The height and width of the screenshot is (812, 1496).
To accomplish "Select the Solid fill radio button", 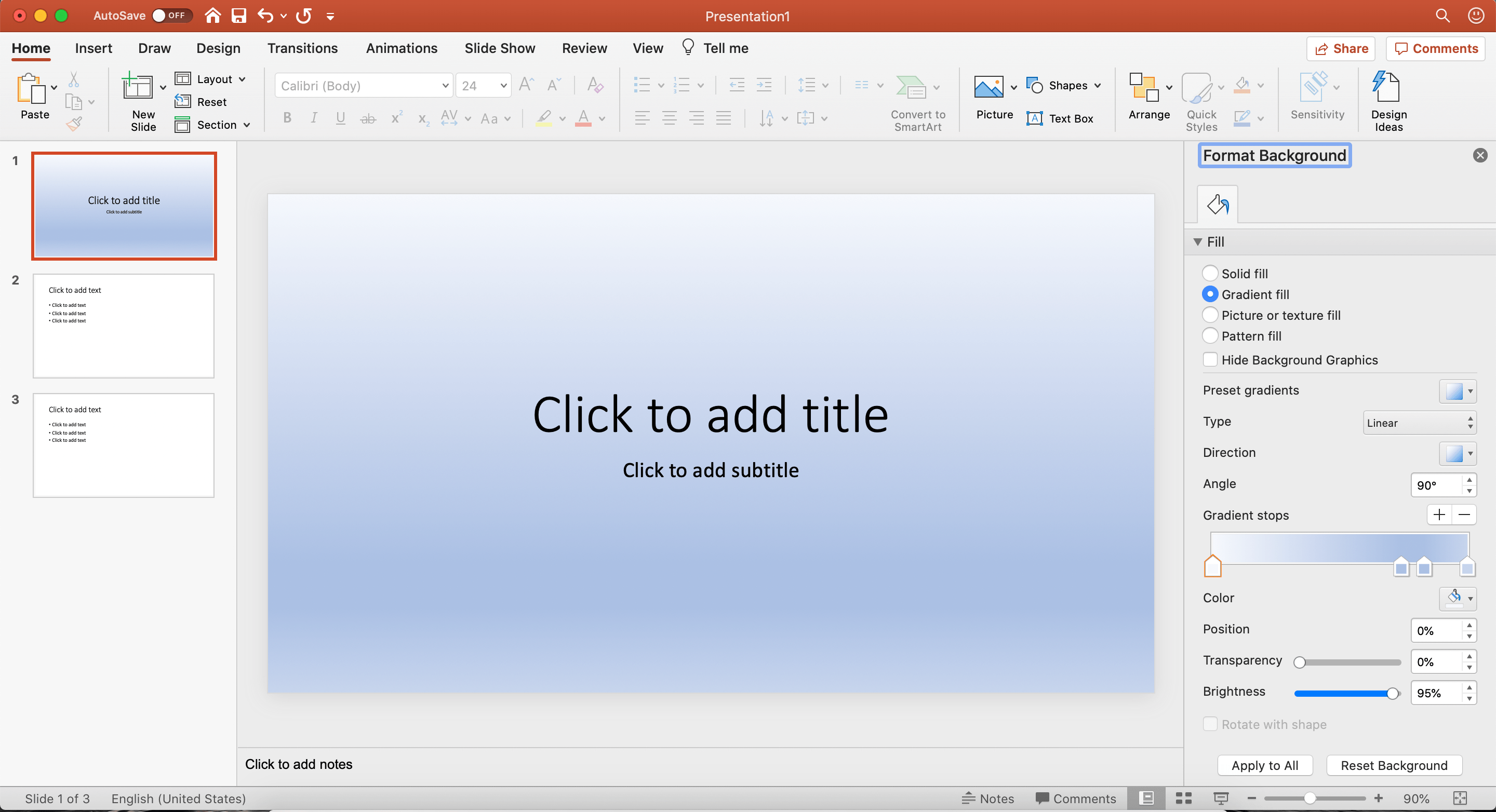I will pos(1210,274).
